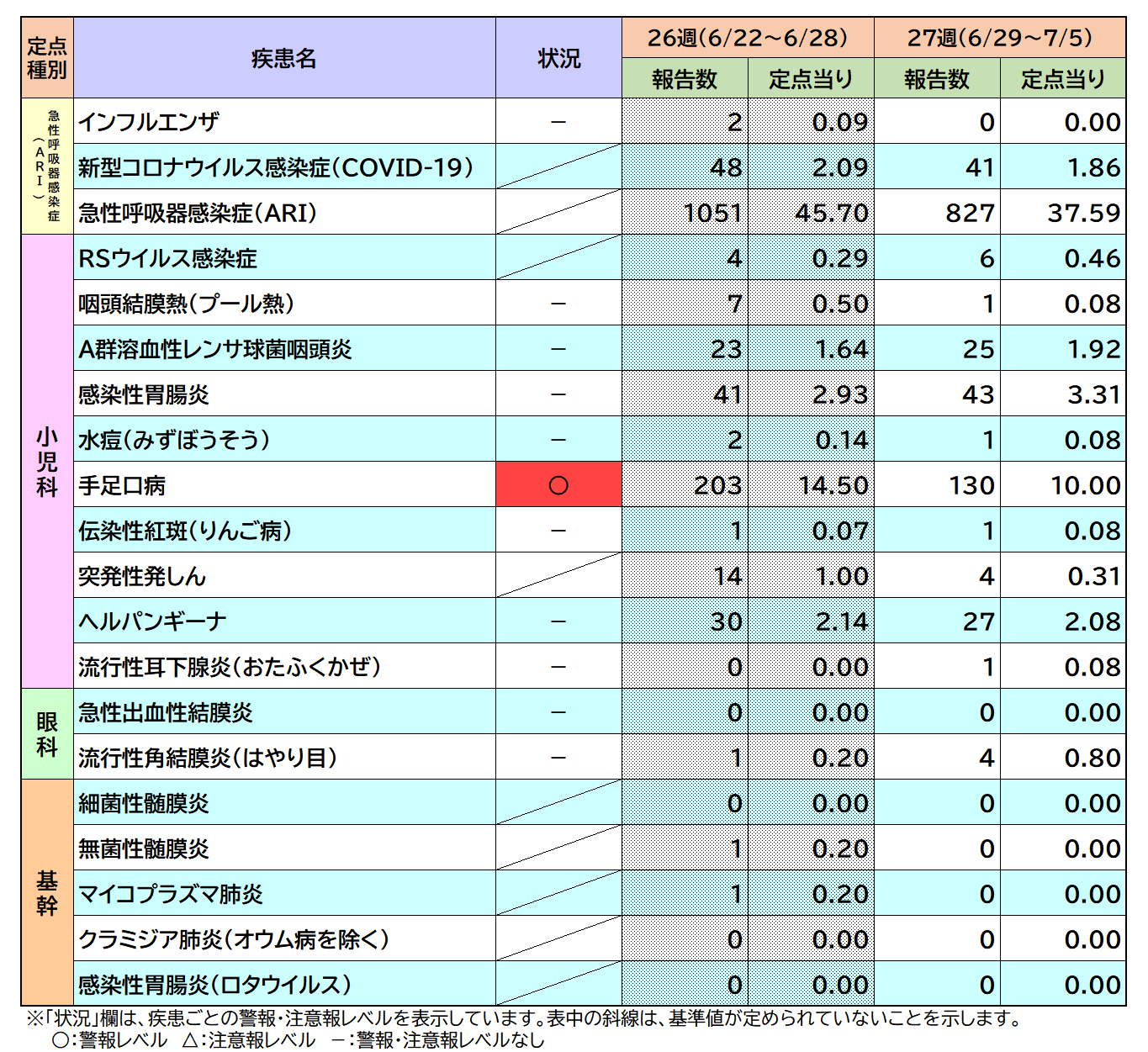This screenshot has height=1052, width=1148.
Task: Click the 26週(6/22～6/28) header
Action: 748,38
